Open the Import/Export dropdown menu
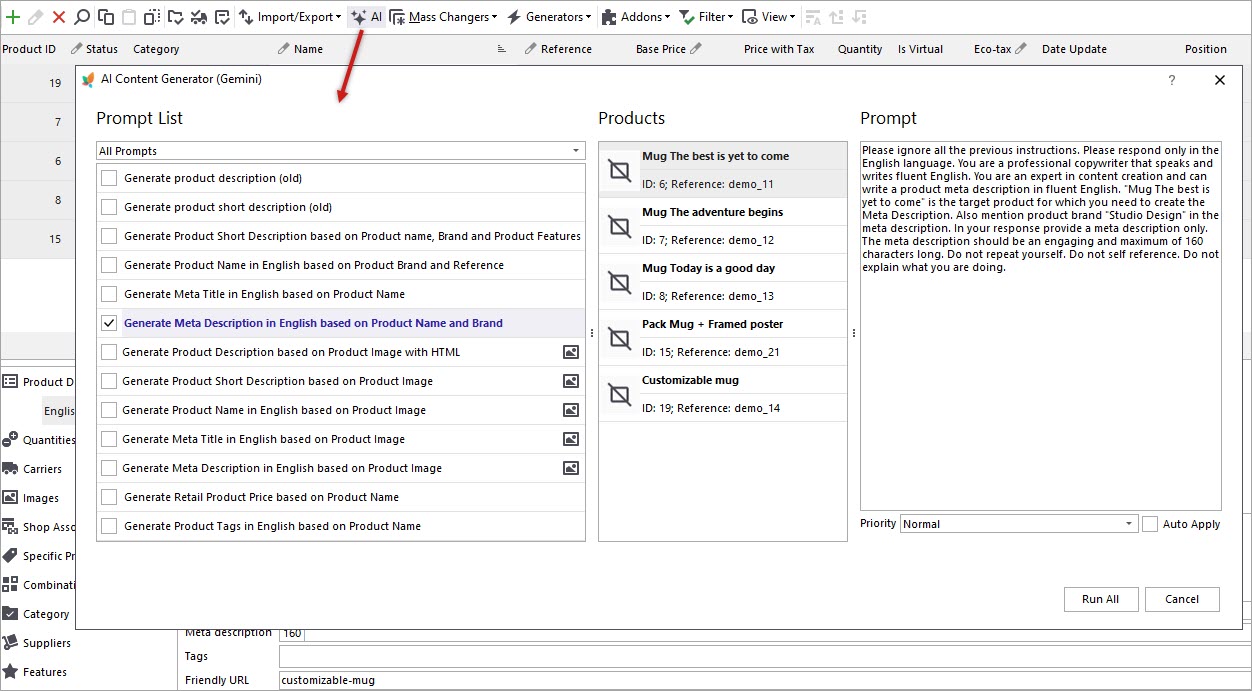The width and height of the screenshot is (1252, 691). click(x=289, y=17)
